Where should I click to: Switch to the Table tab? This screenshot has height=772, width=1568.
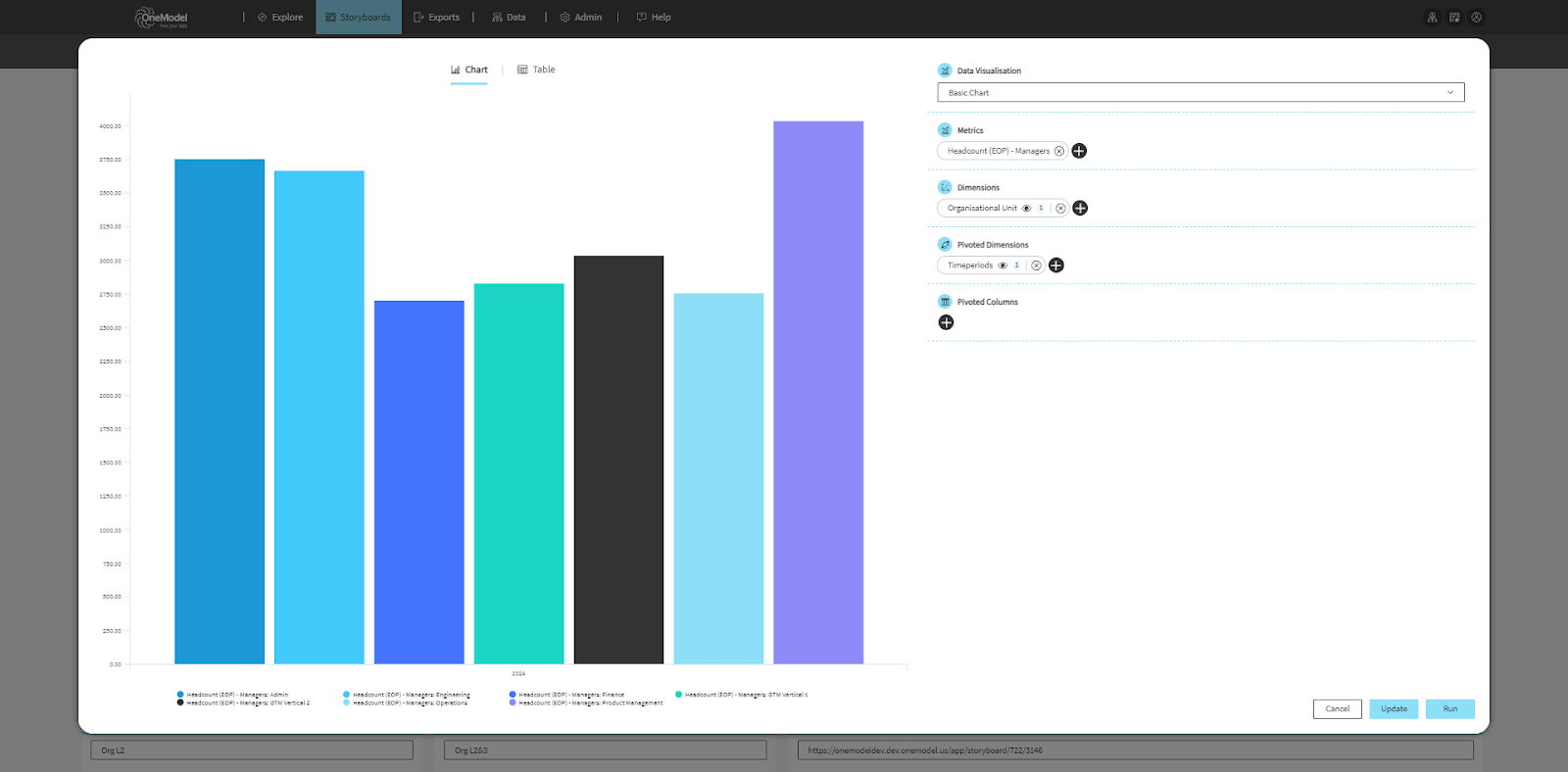(536, 70)
